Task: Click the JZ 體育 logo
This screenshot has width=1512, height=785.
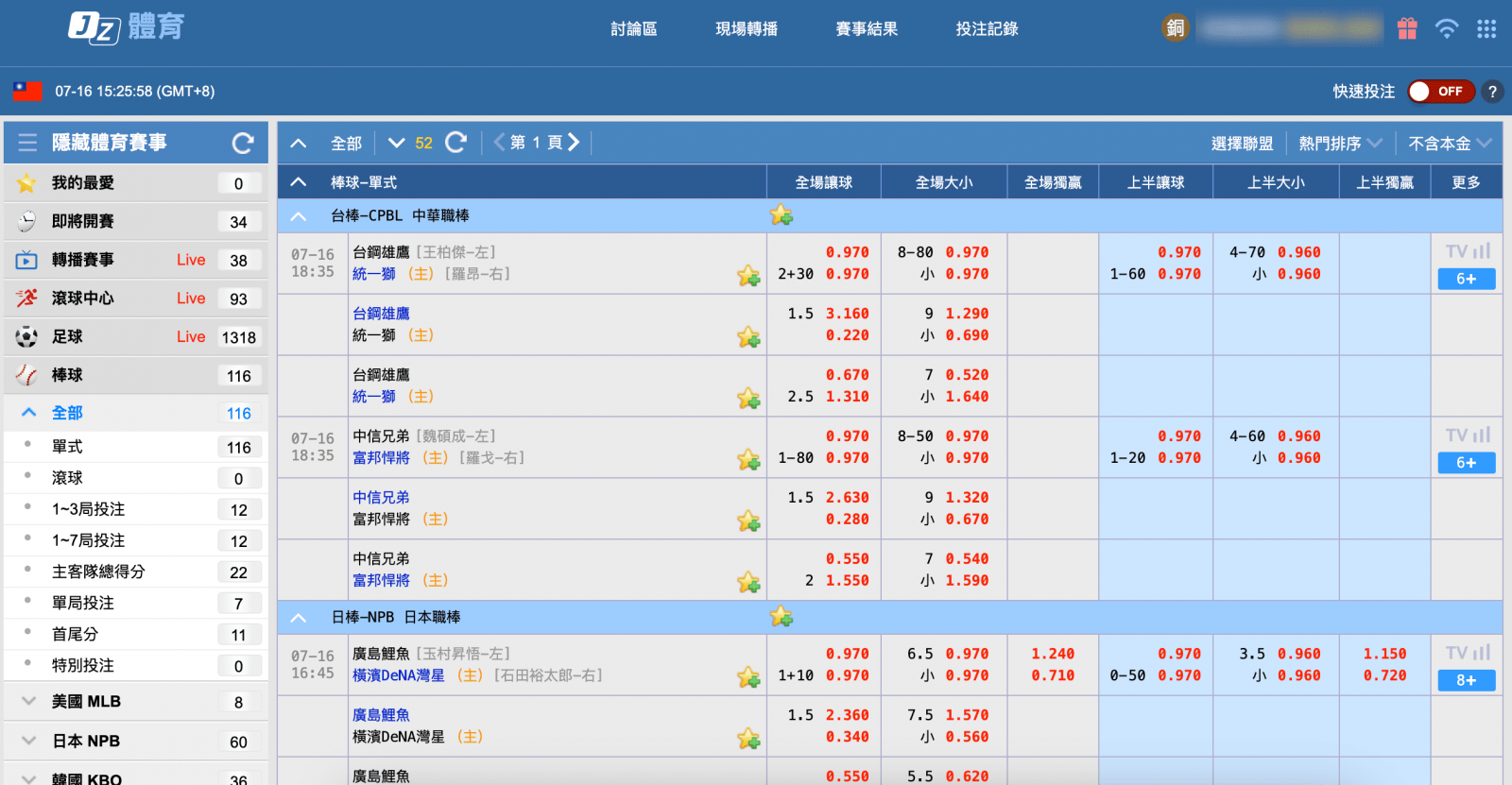Action: (x=126, y=27)
